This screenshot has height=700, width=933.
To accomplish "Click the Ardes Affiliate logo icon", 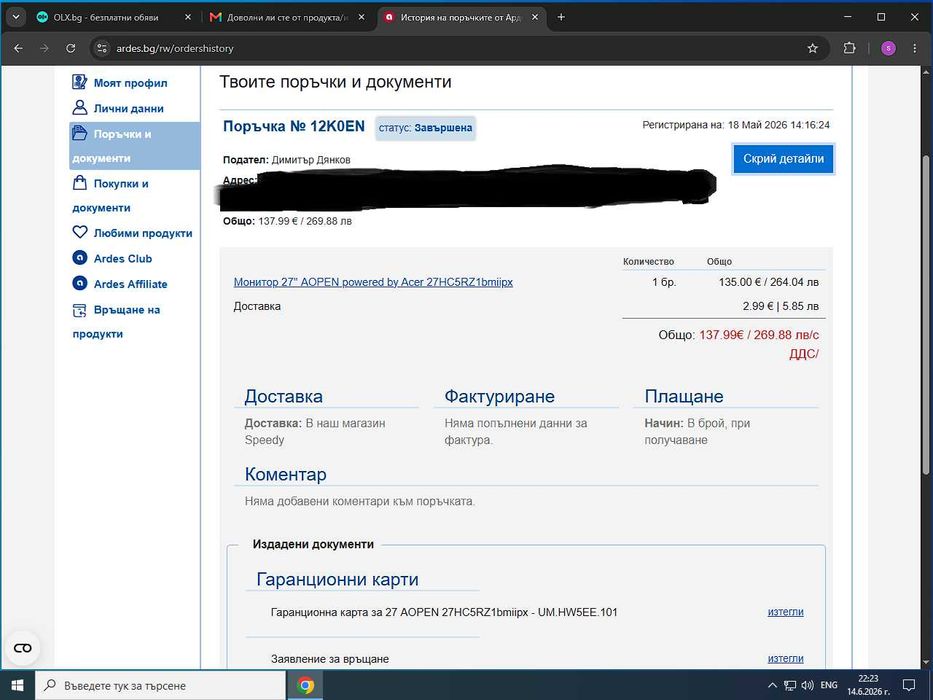I will [x=80, y=283].
